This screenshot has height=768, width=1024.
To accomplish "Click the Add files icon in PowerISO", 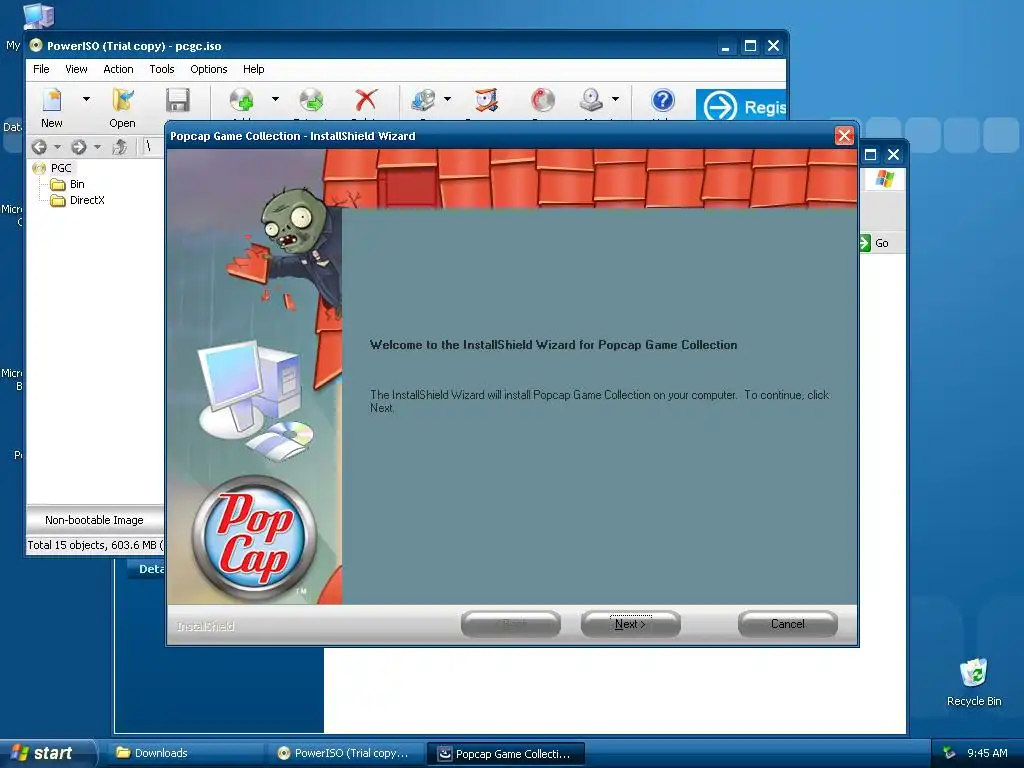I will [242, 100].
